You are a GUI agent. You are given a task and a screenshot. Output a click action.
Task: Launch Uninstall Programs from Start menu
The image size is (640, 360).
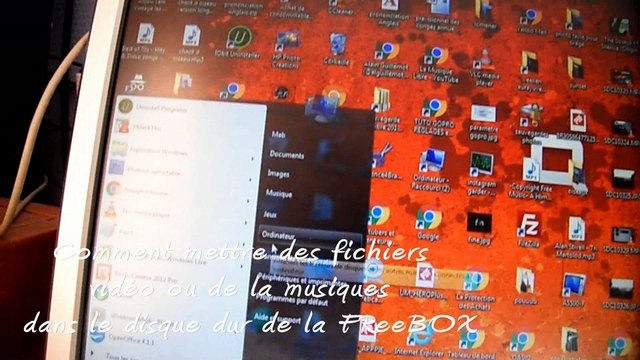tap(153, 108)
